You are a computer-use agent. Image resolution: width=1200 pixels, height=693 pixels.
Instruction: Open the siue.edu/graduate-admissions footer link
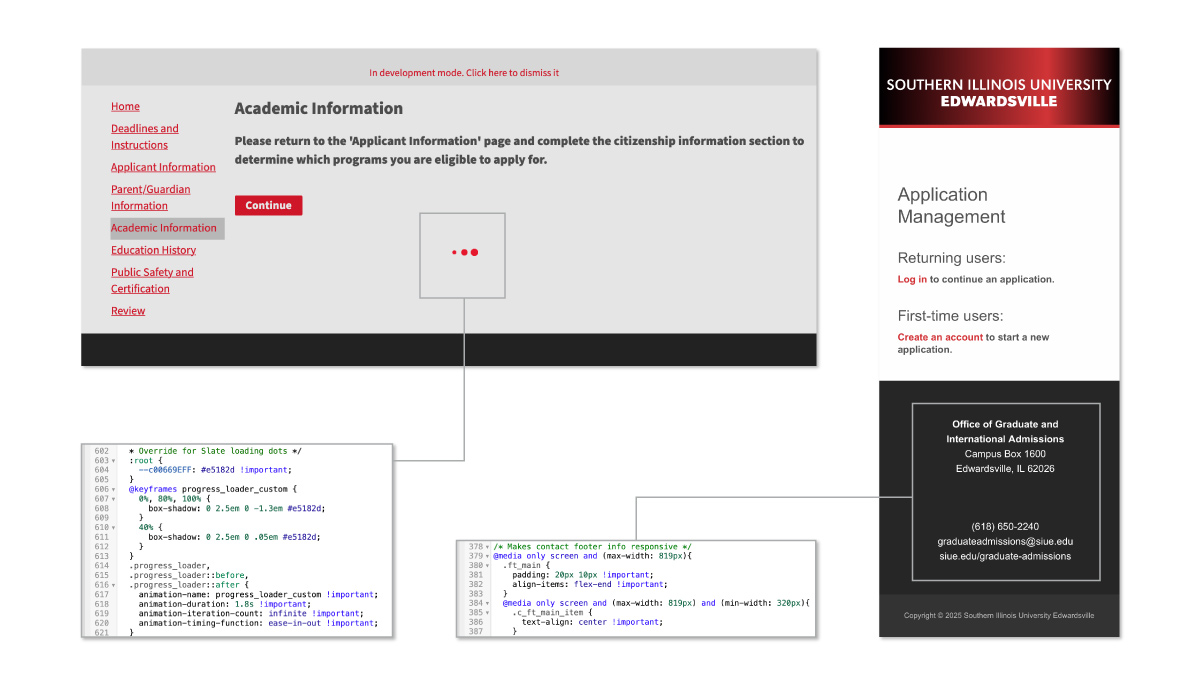pyautogui.click(x=1005, y=557)
